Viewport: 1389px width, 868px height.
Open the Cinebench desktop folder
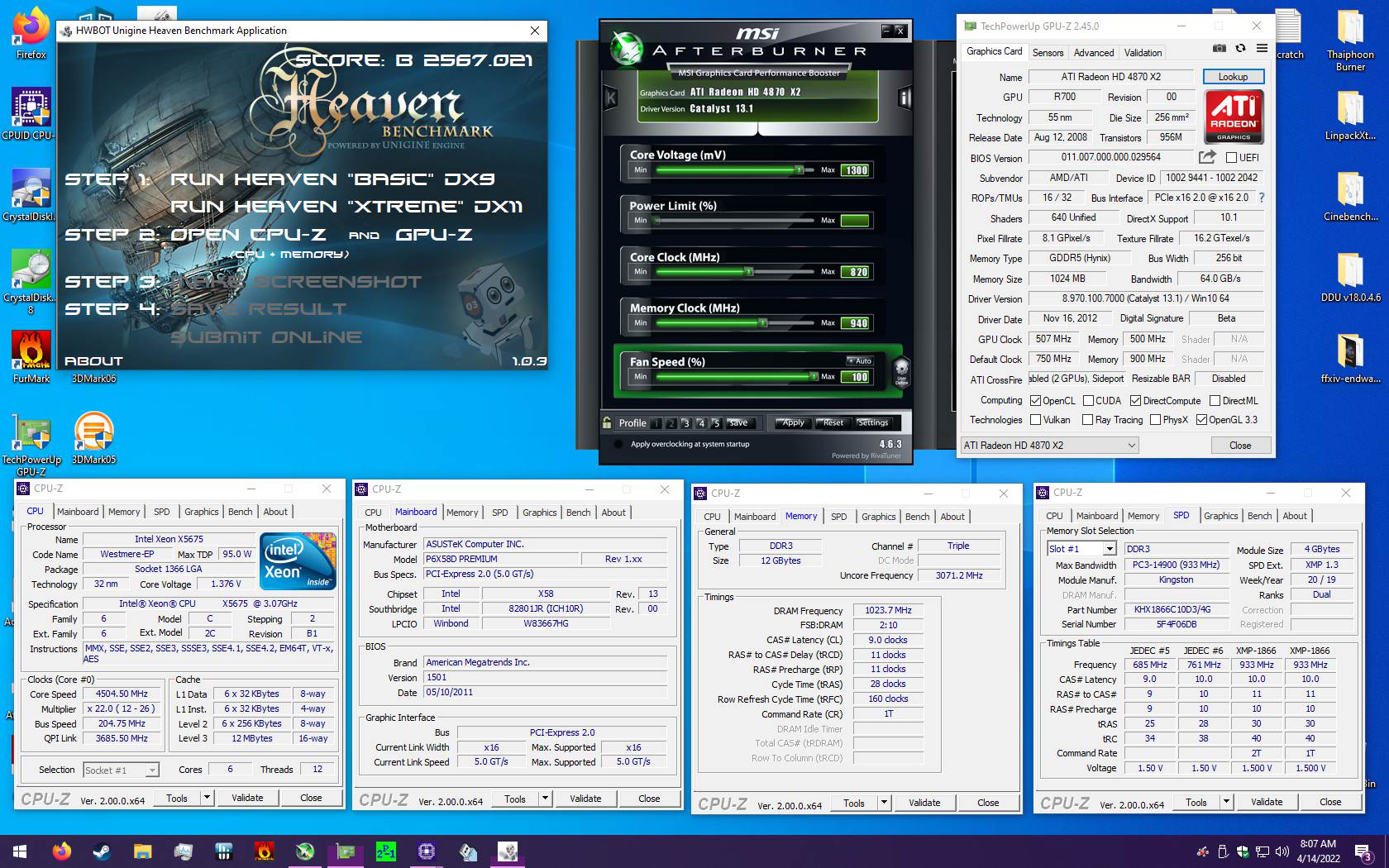1350,195
